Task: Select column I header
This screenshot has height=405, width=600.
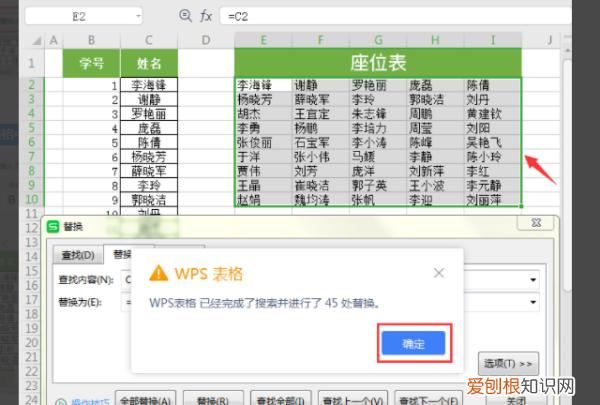Action: click(x=493, y=40)
